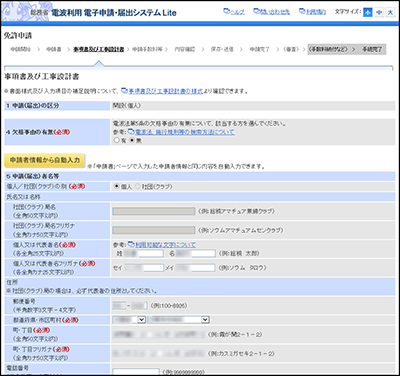400x376 pixels.
Task: Set font size to 中
Action: pos(379,12)
